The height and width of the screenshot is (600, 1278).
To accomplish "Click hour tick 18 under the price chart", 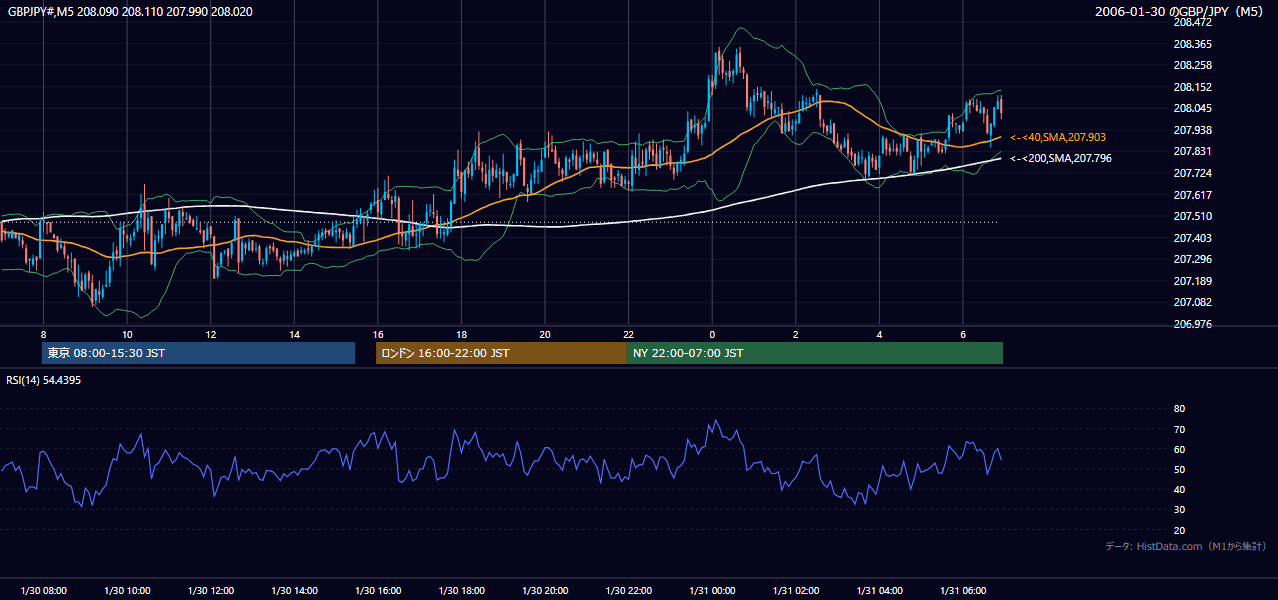I will (461, 334).
